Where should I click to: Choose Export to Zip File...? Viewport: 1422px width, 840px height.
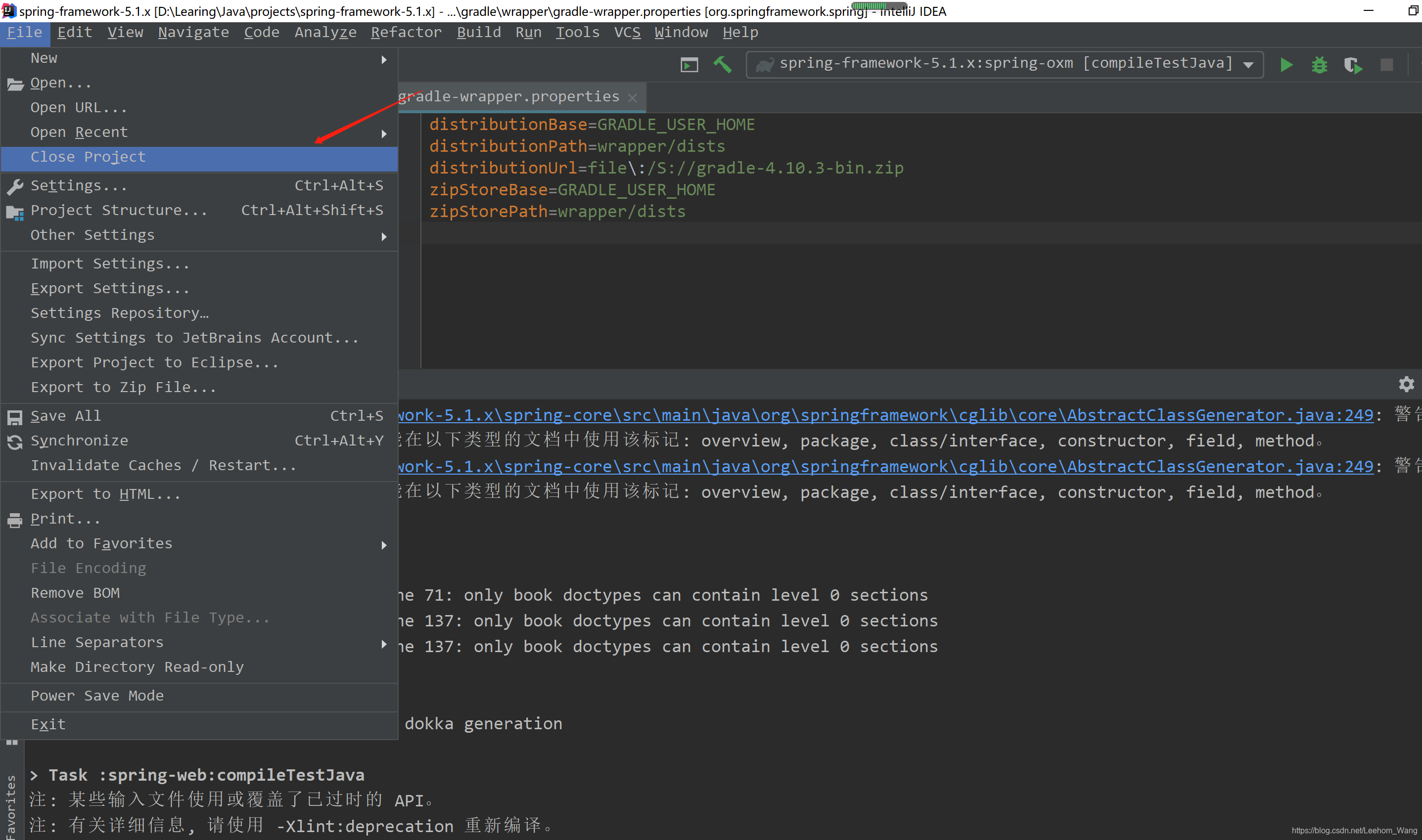[x=199, y=387]
